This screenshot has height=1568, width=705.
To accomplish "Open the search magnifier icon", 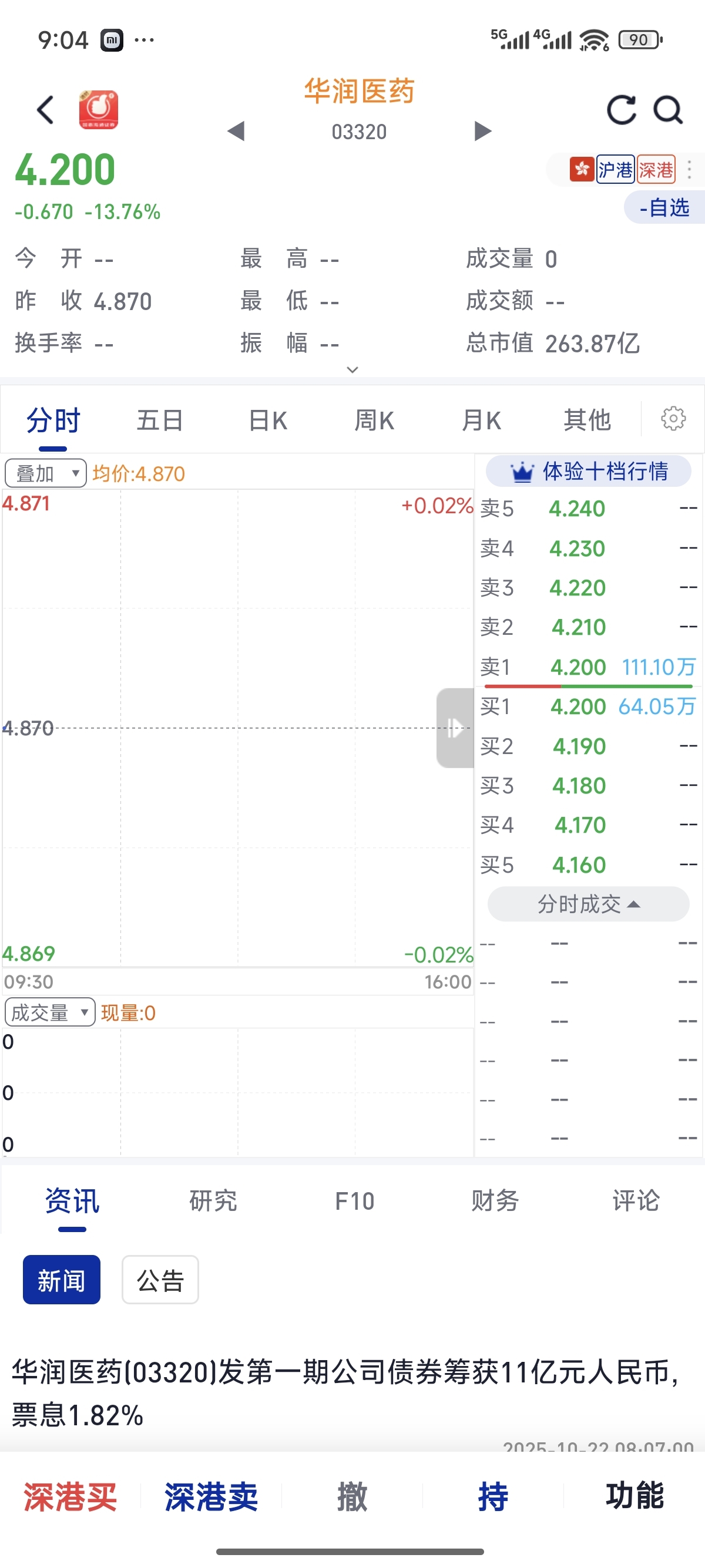I will (668, 110).
